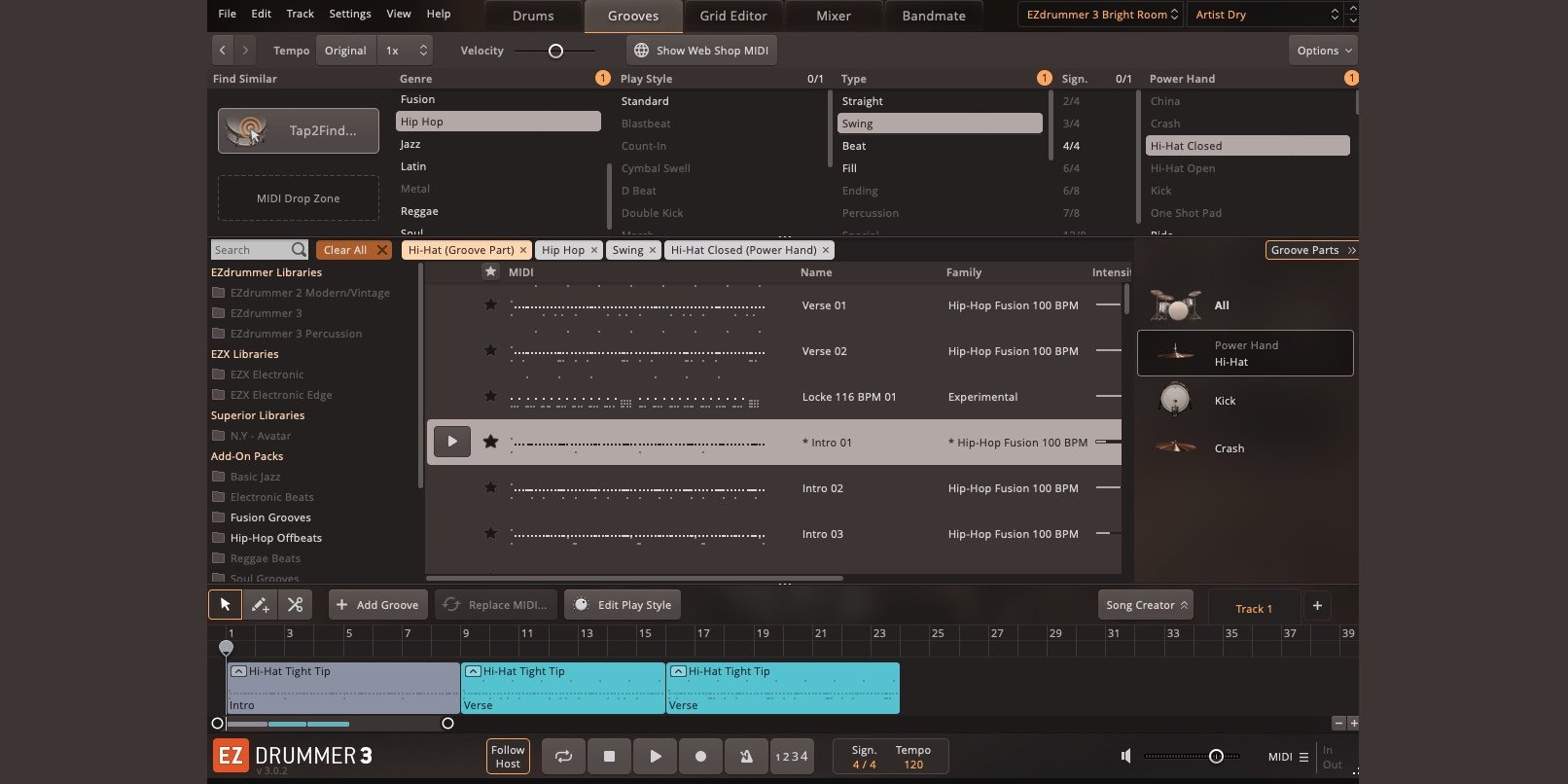The height and width of the screenshot is (784, 1568).
Task: Check the Hip-Hop Offbeats library checkbox
Action: click(x=218, y=538)
